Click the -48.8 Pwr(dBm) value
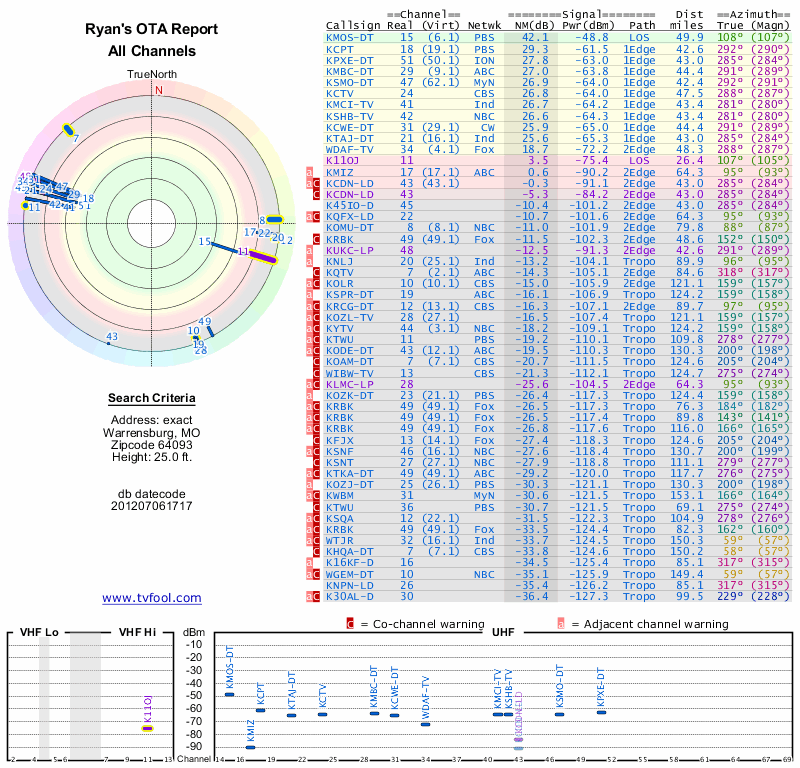 [x=591, y=37]
